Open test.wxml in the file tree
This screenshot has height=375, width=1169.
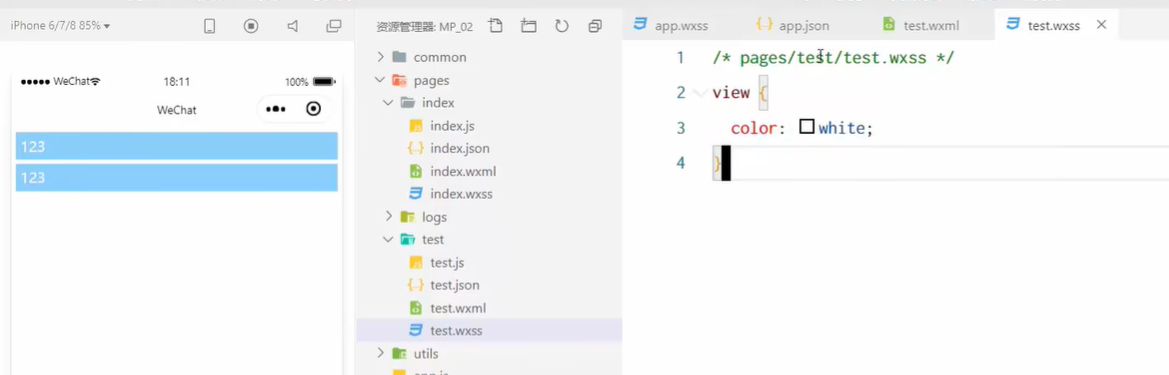458,308
